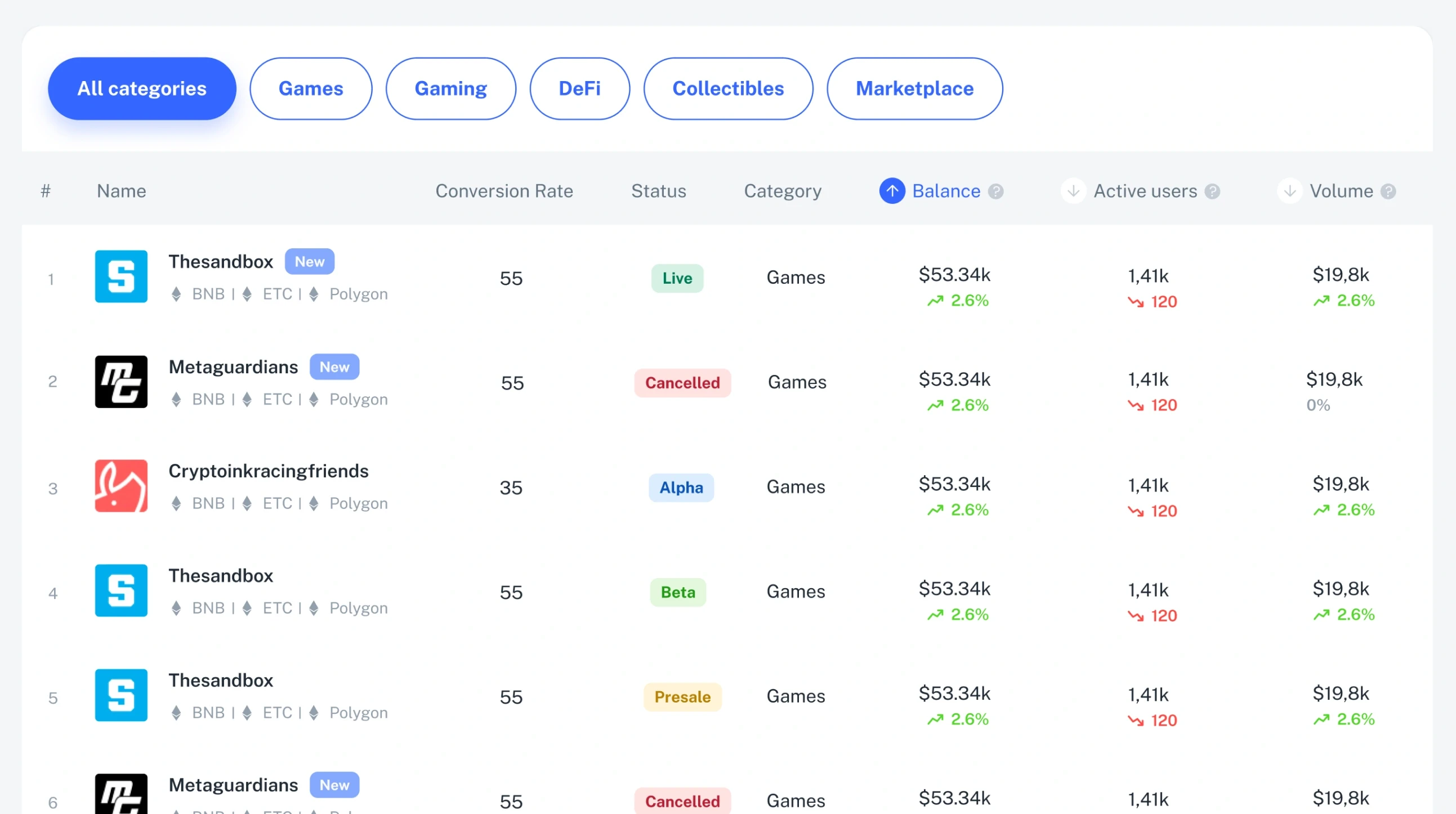Open the Active users help question mark
Screen dimensions: 1456x814
(x=1212, y=191)
